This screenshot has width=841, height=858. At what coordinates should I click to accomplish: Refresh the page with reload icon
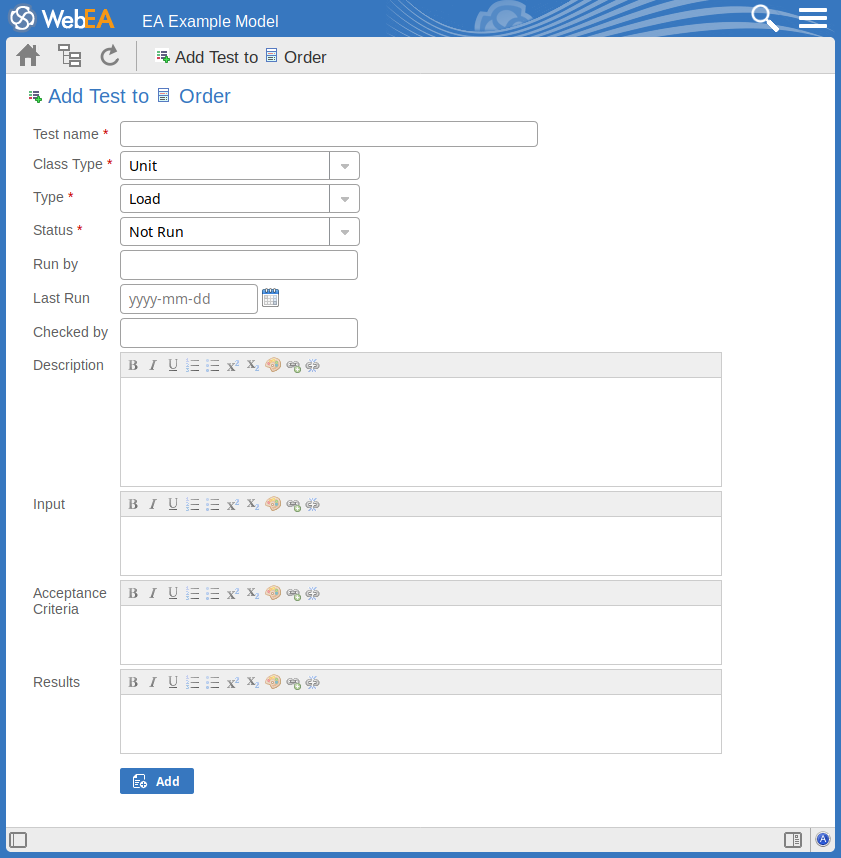tap(110, 56)
